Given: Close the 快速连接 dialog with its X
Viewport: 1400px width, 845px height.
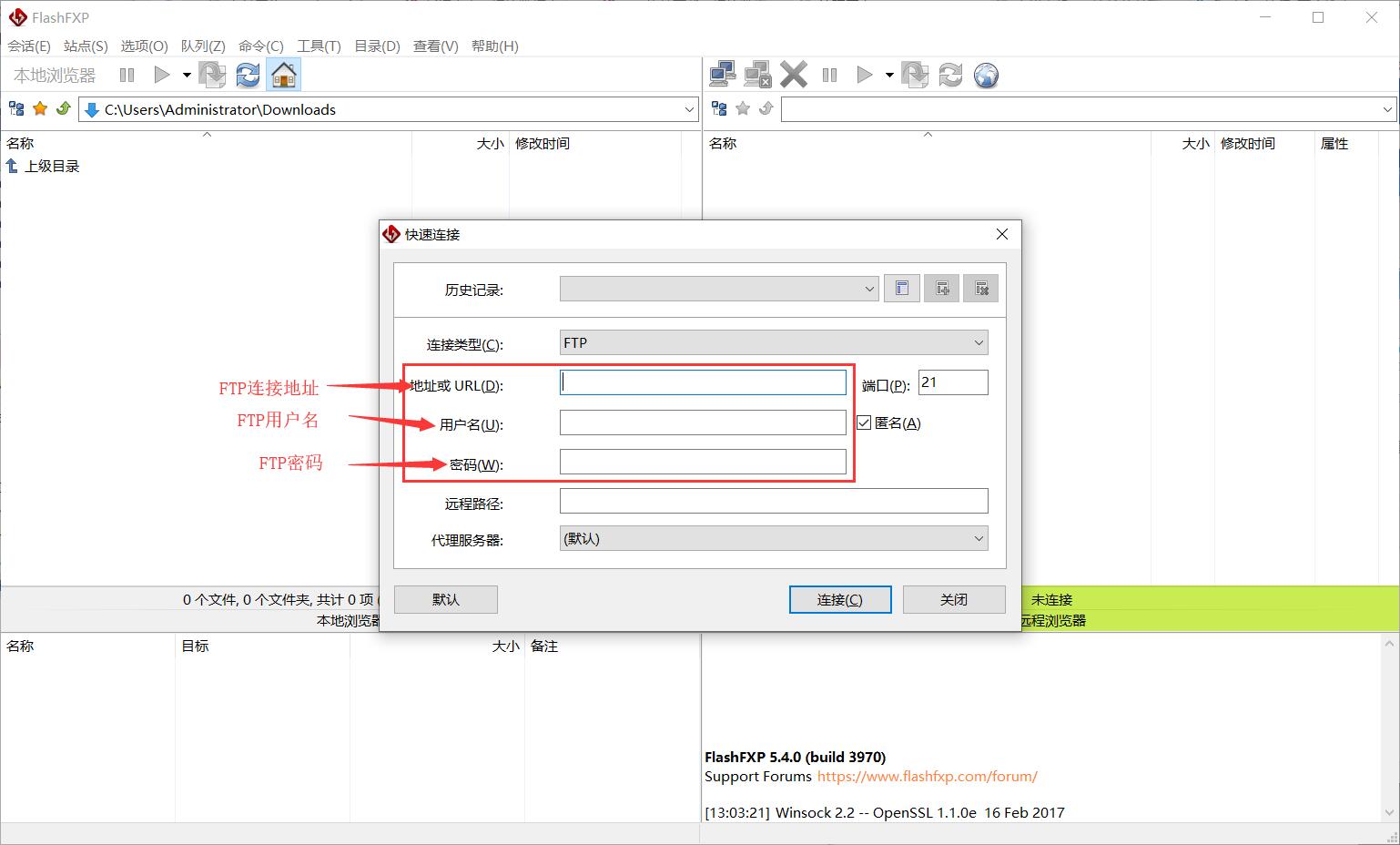Looking at the screenshot, I should (x=1002, y=234).
